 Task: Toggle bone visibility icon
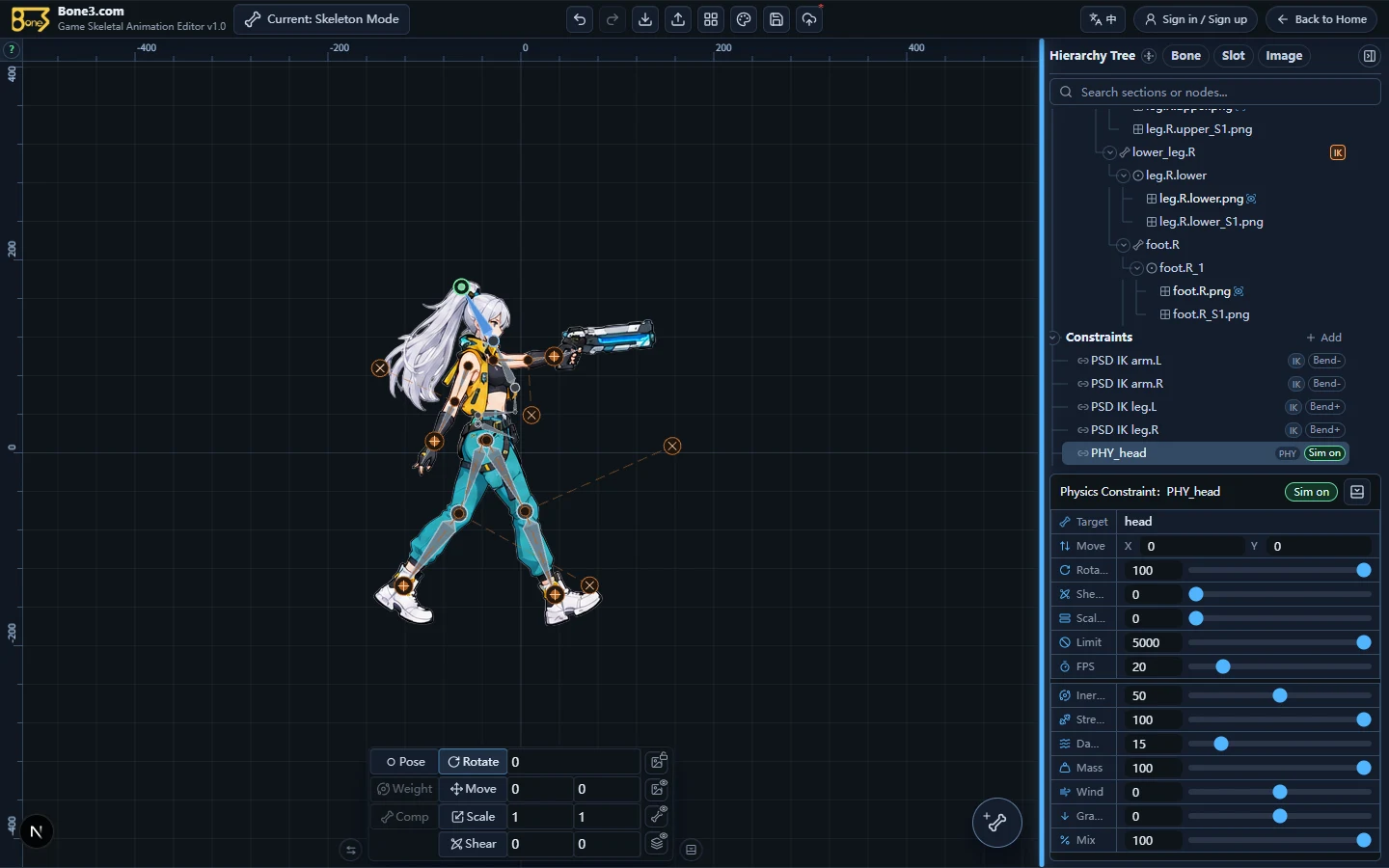pyautogui.click(x=658, y=816)
